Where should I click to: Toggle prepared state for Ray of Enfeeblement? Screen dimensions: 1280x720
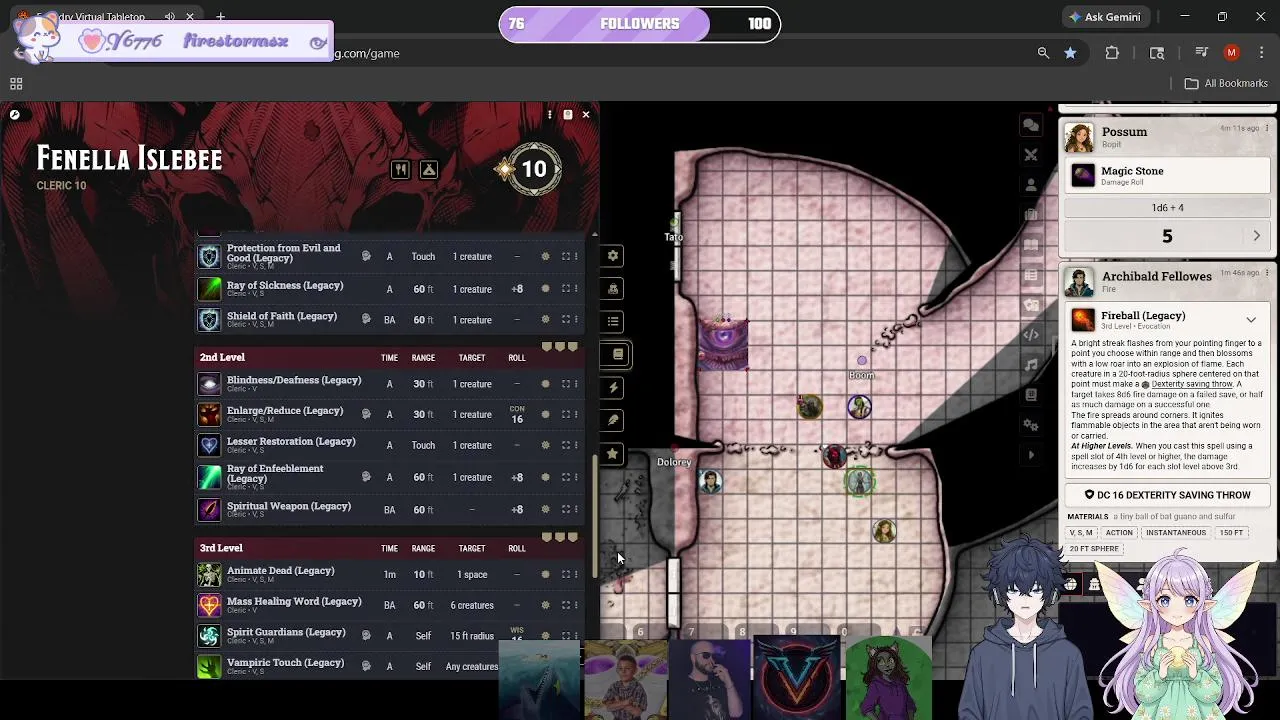pyautogui.click(x=545, y=477)
